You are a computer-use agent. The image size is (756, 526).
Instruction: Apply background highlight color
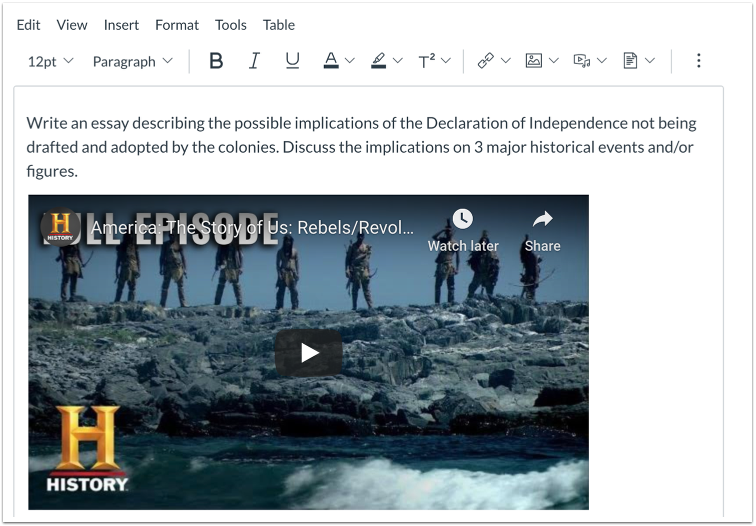(x=378, y=61)
